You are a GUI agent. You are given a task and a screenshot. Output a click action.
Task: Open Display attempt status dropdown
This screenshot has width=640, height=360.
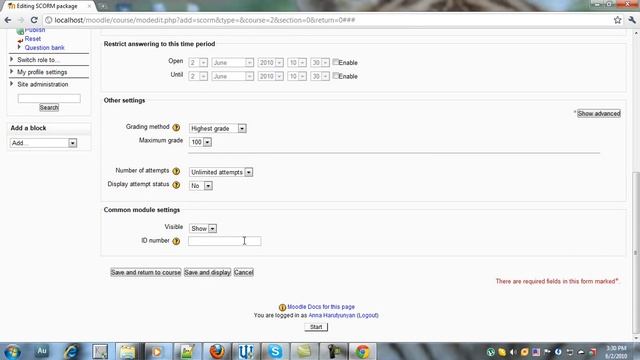[x=201, y=186]
